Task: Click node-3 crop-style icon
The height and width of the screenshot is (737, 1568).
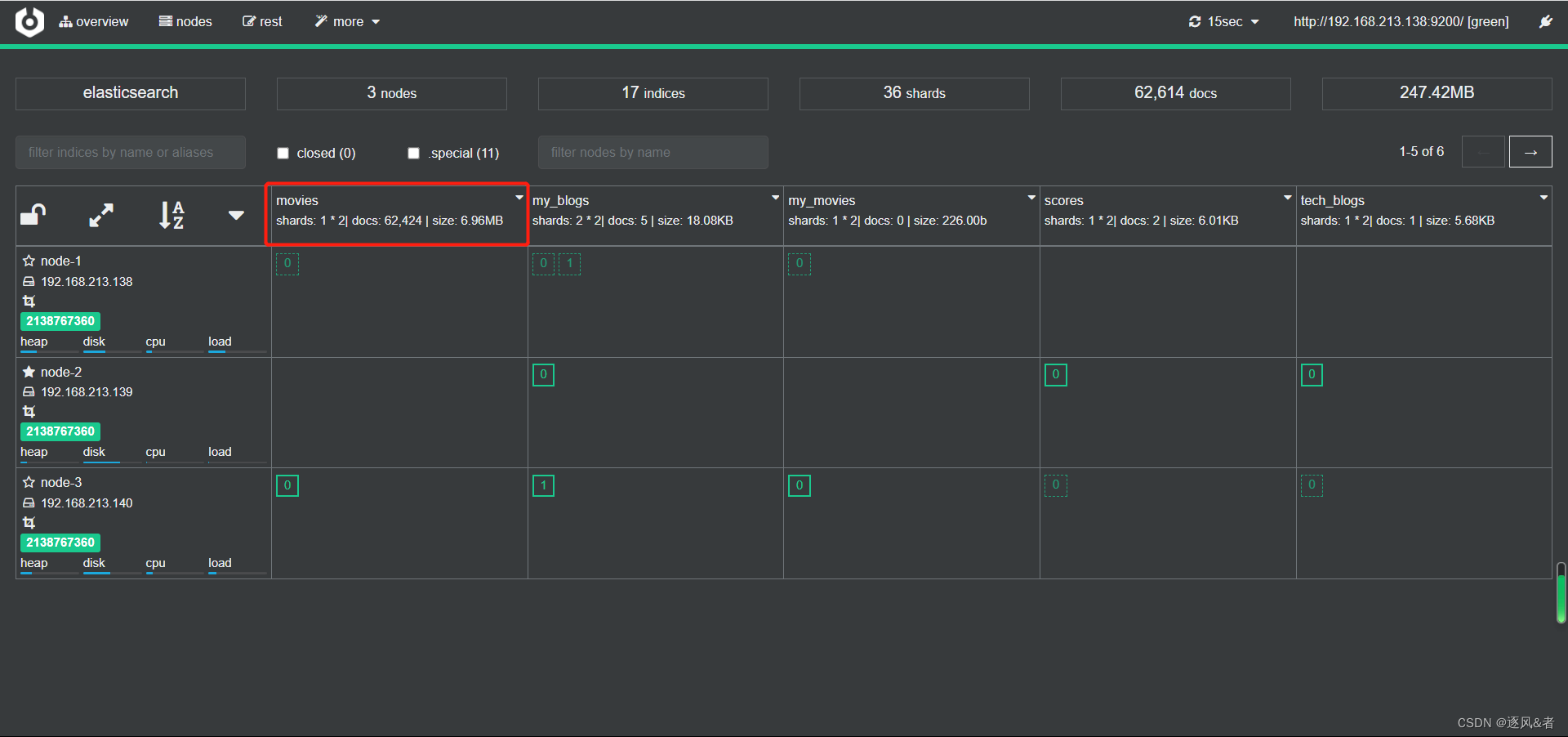Action: tap(29, 522)
